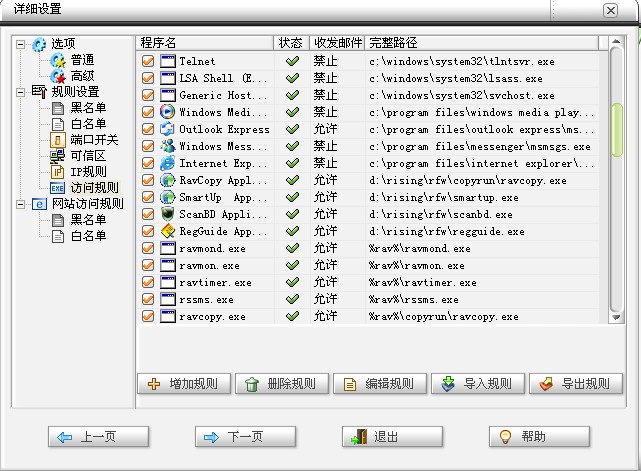Image resolution: width=641 pixels, height=471 pixels.
Task: Uncheck the ravtimer.exe rule checkbox
Action: (x=148, y=283)
